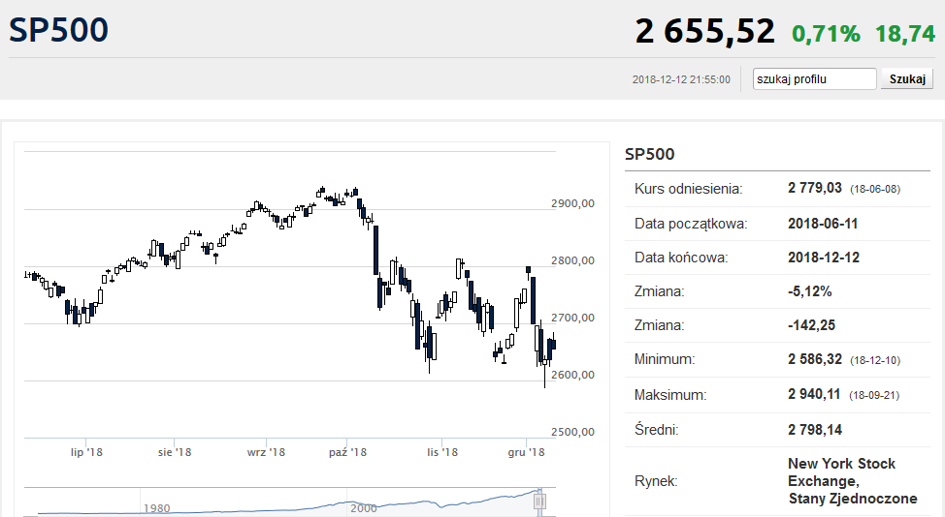Click the 'paź '18' x-axis label
The width and height of the screenshot is (945, 517).
click(348, 452)
